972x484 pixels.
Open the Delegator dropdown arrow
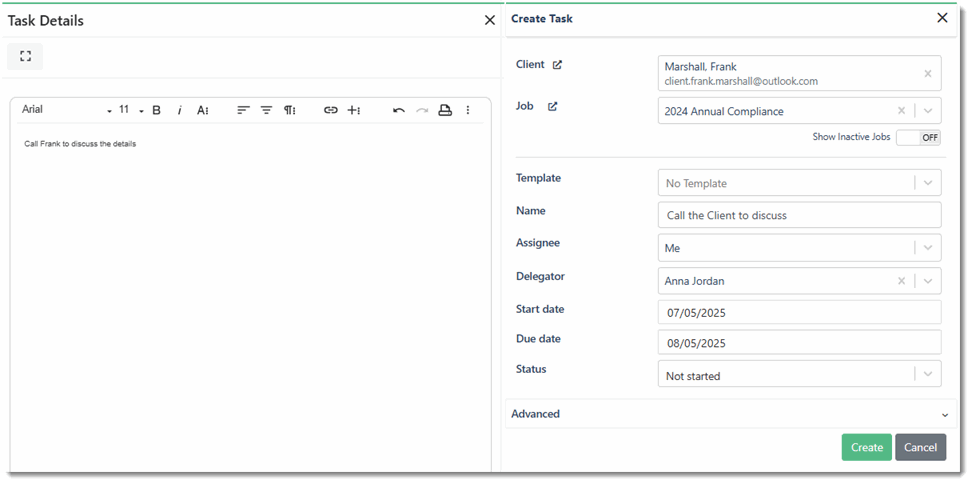928,281
